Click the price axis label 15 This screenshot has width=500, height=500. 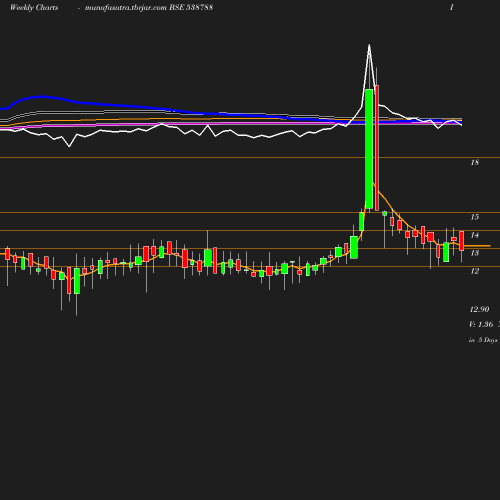click(475, 217)
